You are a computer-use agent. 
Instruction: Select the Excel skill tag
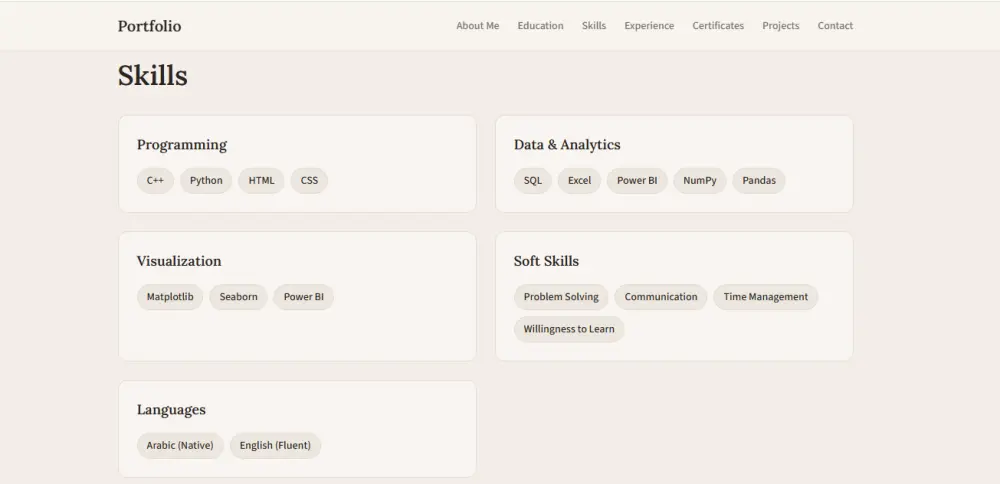pyautogui.click(x=579, y=181)
